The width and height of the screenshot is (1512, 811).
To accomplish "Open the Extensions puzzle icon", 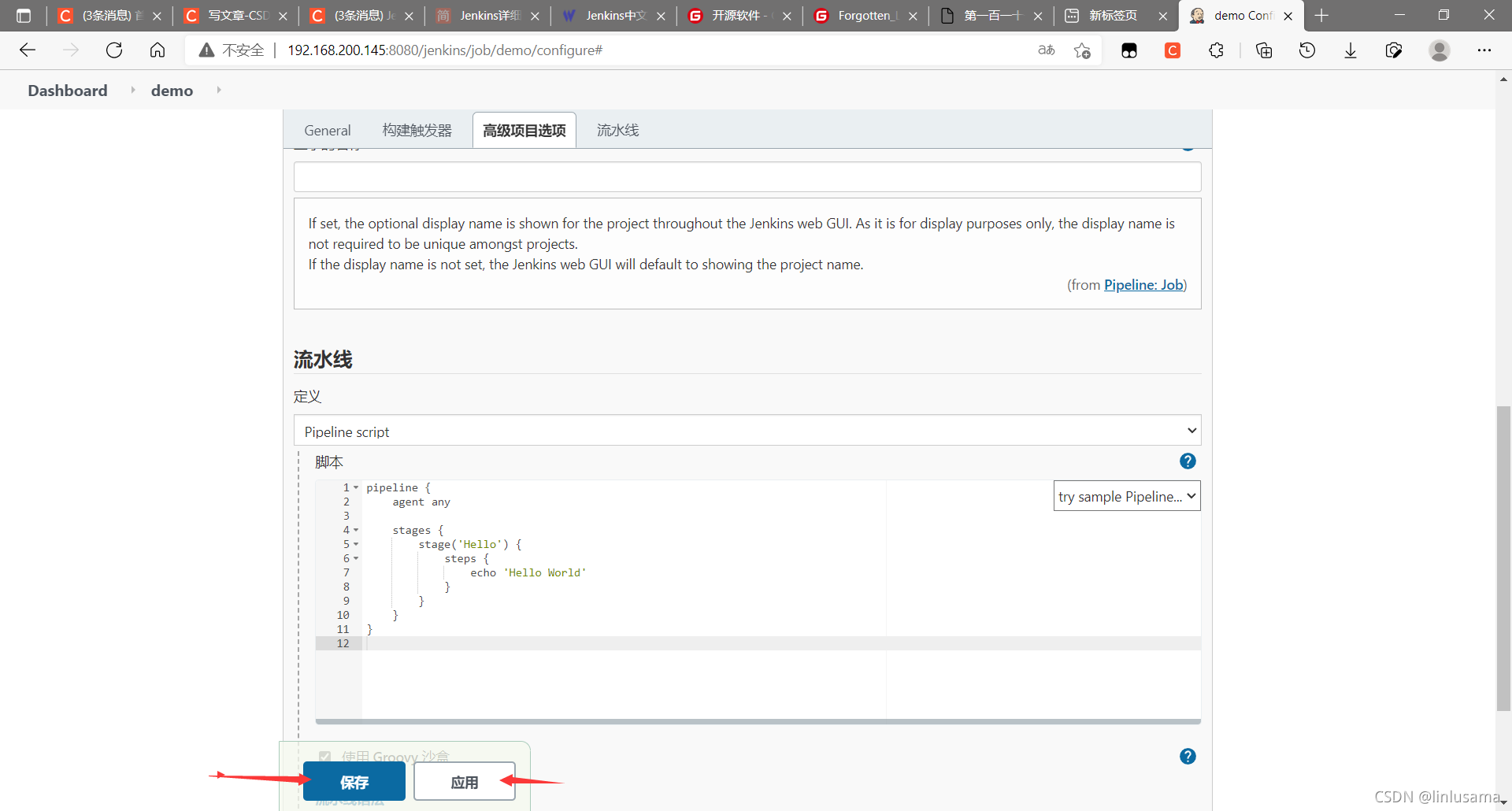I will coord(1216,50).
